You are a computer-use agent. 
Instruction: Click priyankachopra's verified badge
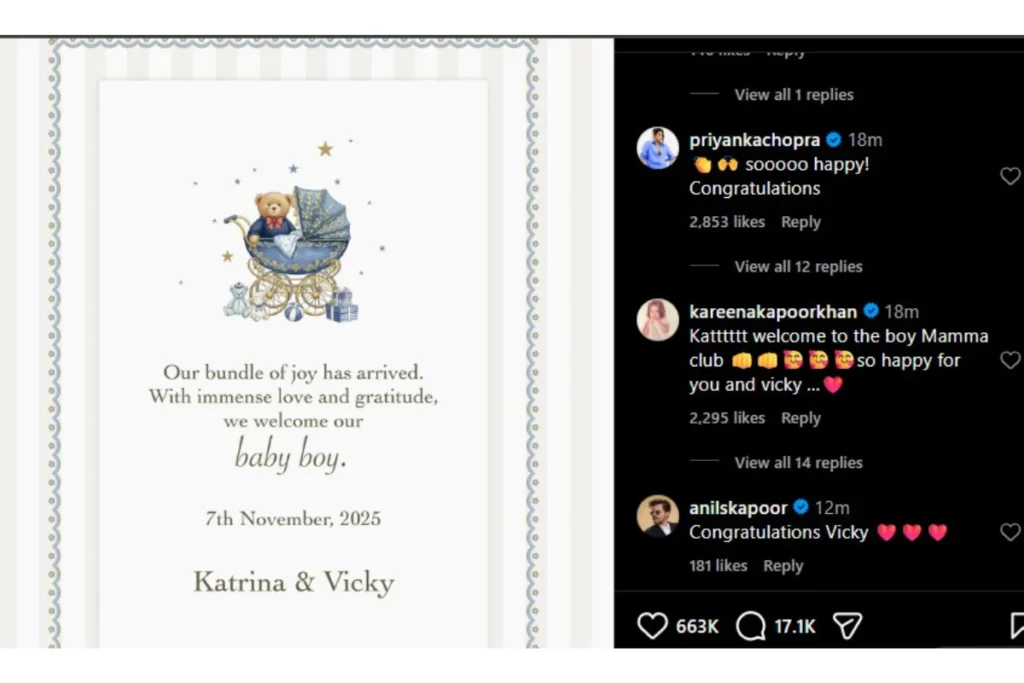click(833, 140)
